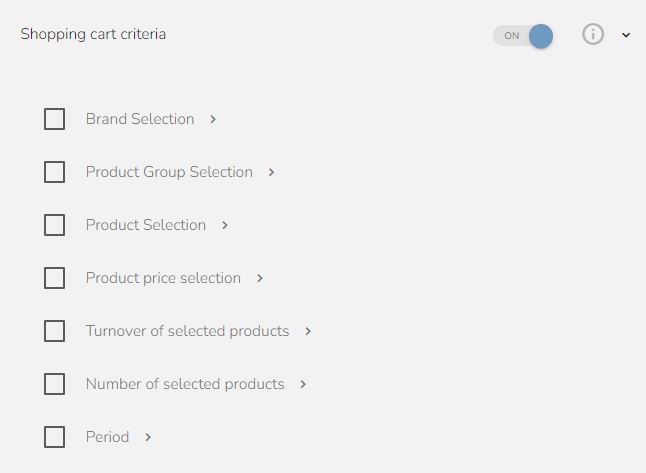This screenshot has width=646, height=473.
Task: Expand the Product Group Selection chevron
Action: point(271,172)
